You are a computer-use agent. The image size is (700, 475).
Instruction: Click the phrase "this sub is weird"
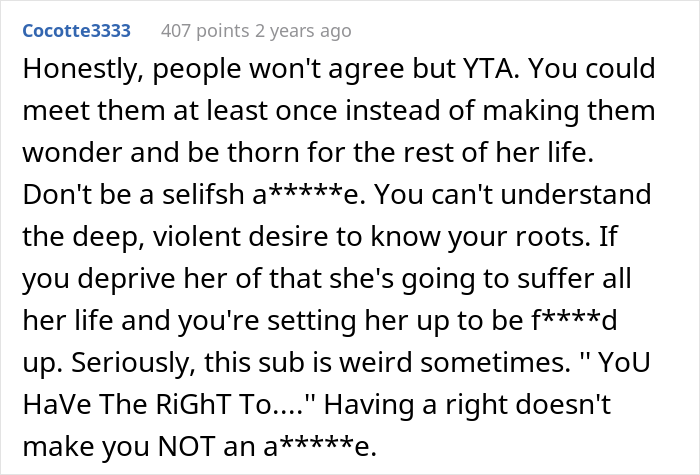click(302, 355)
